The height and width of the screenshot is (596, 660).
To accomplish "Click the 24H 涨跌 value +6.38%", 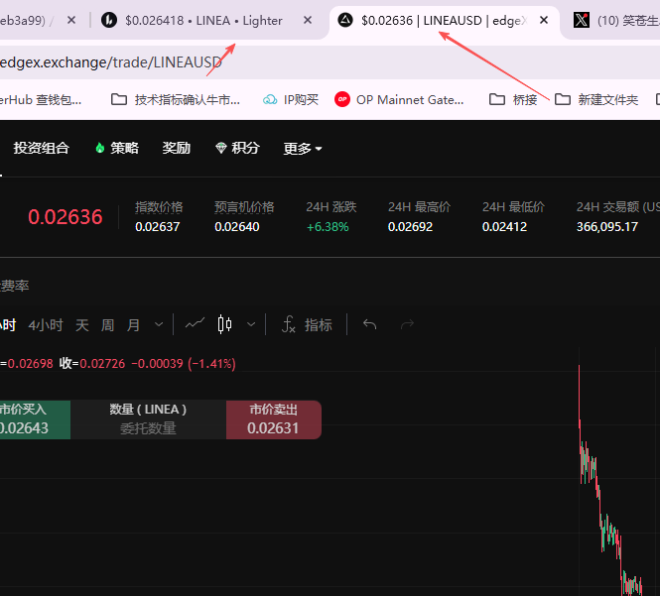I will (328, 227).
